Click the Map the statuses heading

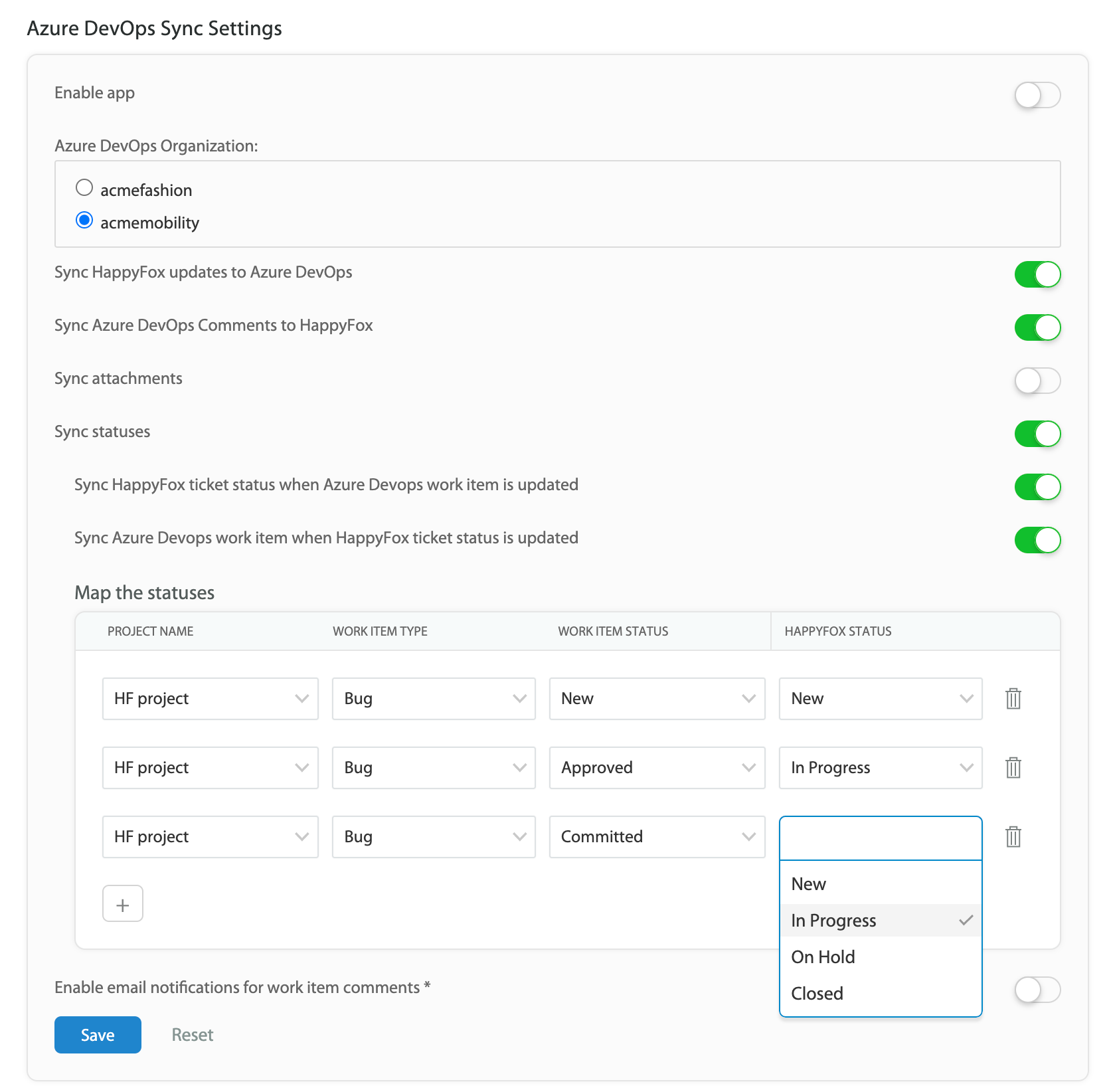[x=144, y=592]
